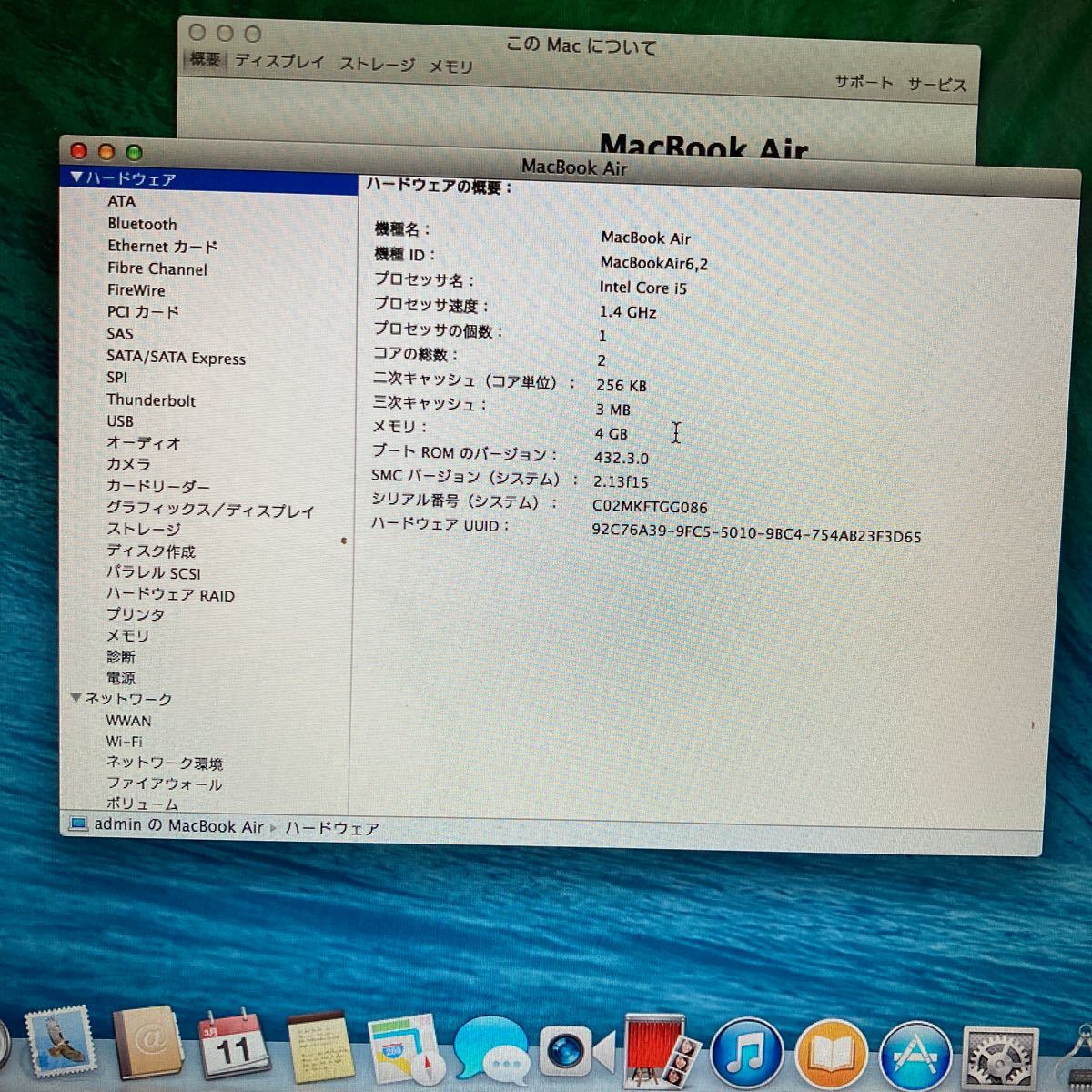The height and width of the screenshot is (1092, 1092).
Task: Select Wi-Fi under ネットワーク
Action: coord(124,742)
